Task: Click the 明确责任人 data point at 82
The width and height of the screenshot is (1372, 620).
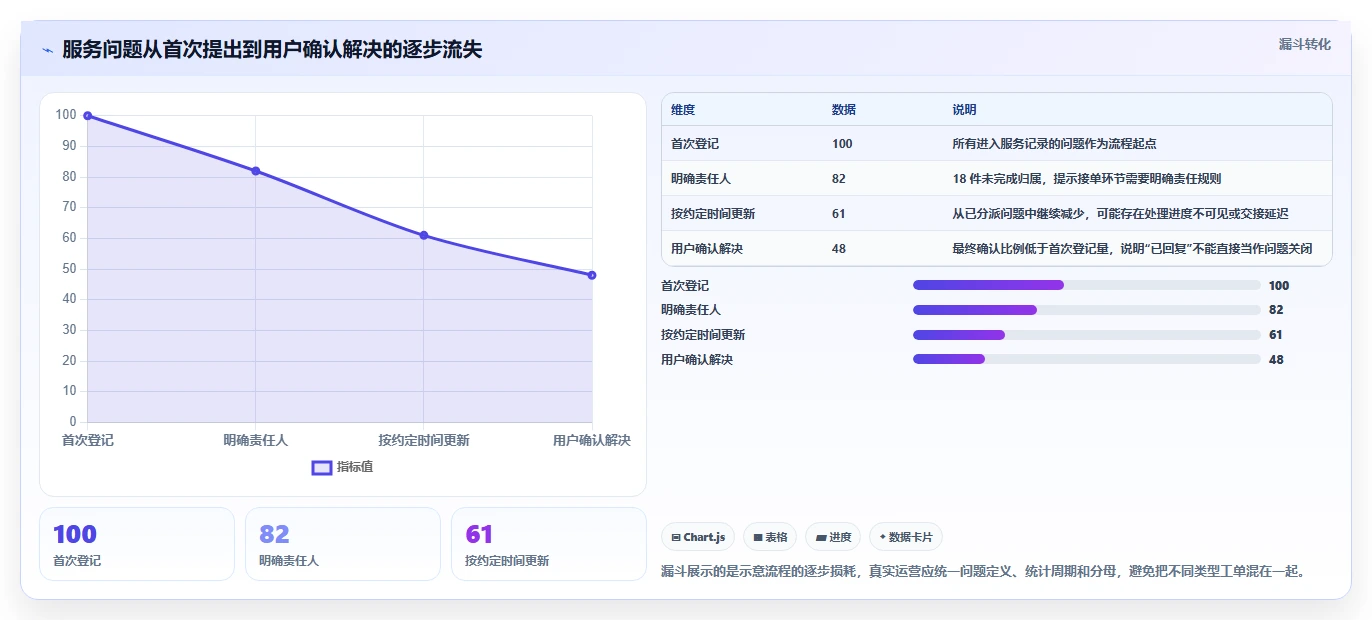Action: click(256, 171)
